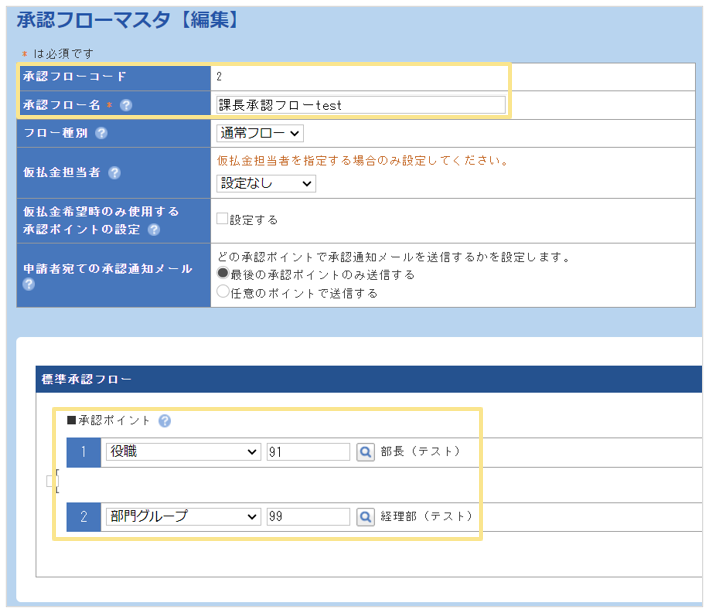The image size is (709, 612).
Task: Expand the 設定なし dropdown
Action: coord(266,183)
